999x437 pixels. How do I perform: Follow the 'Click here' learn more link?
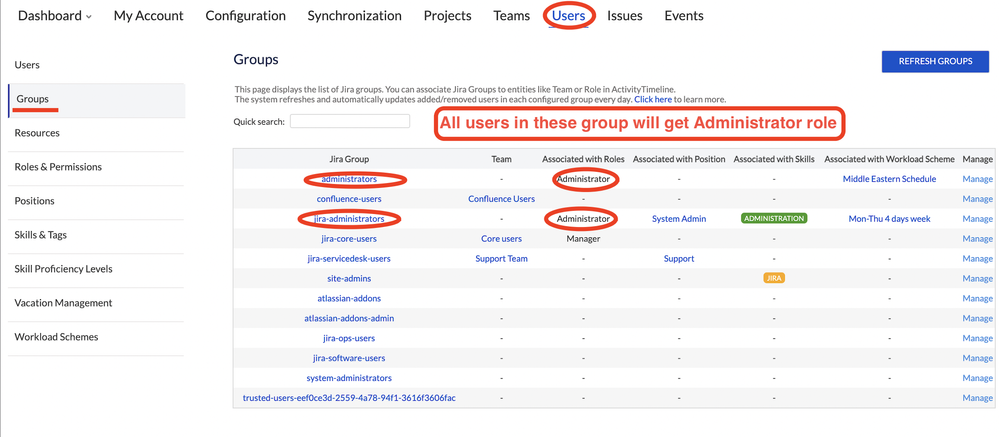tap(653, 100)
